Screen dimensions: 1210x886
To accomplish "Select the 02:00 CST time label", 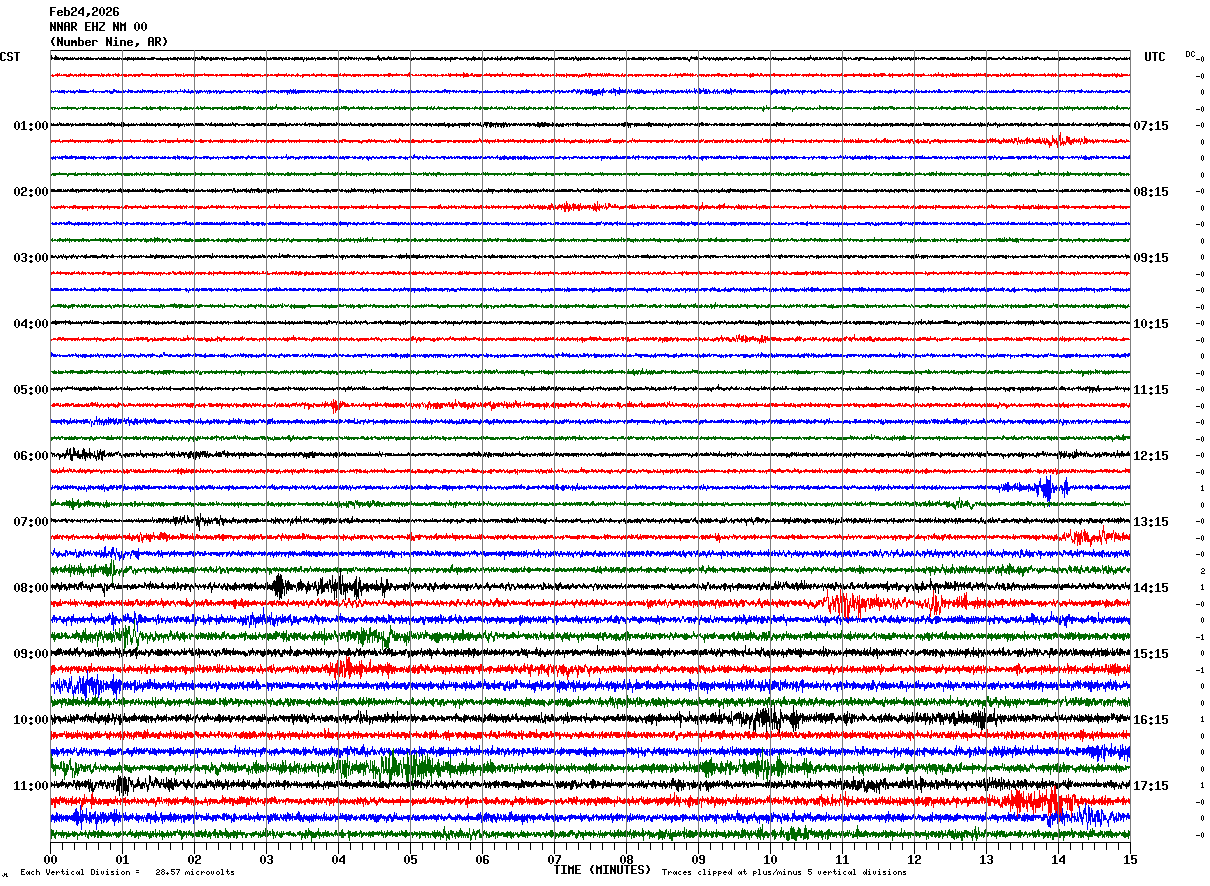I will click(31, 192).
